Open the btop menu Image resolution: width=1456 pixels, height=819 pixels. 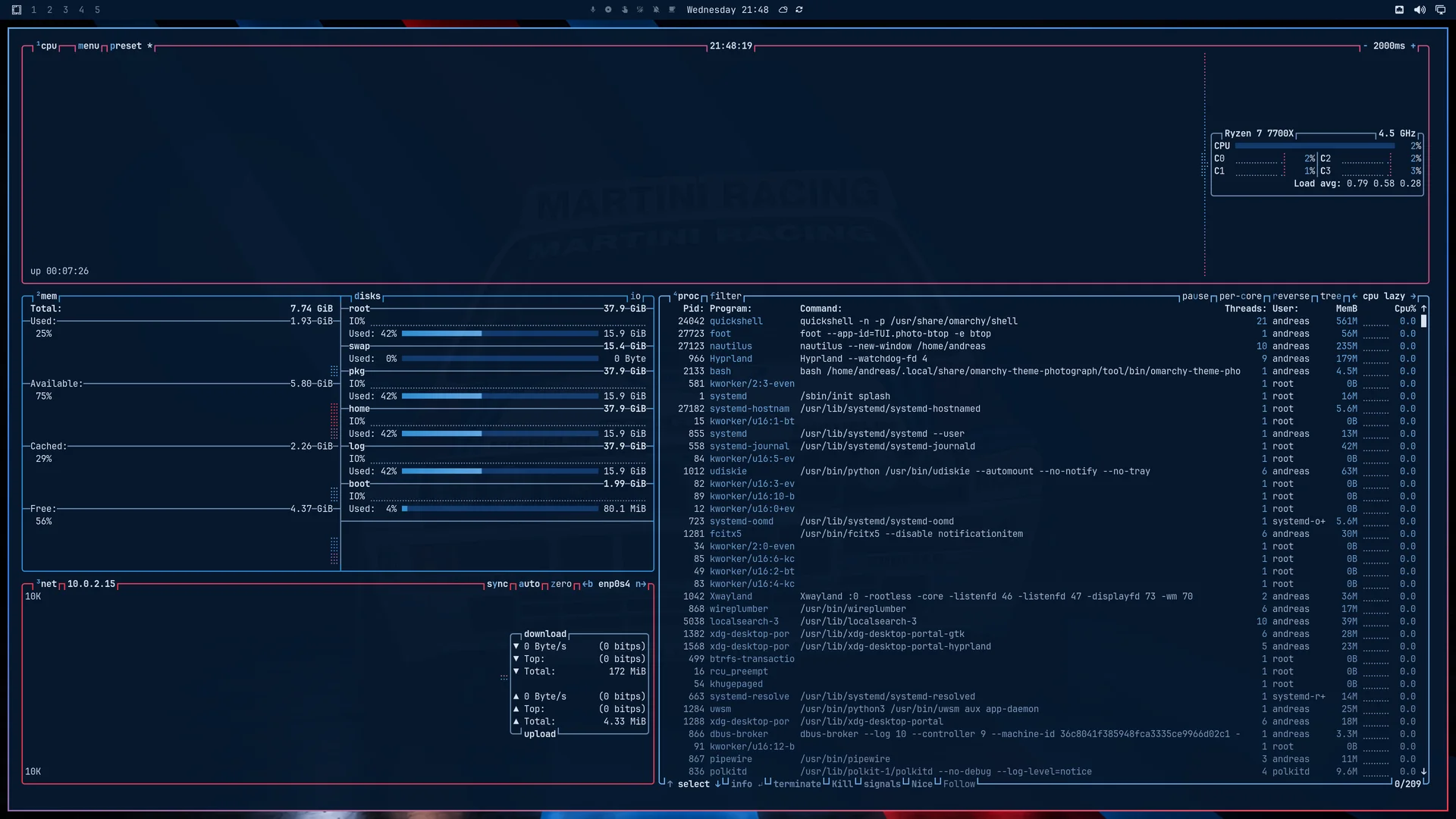89,46
